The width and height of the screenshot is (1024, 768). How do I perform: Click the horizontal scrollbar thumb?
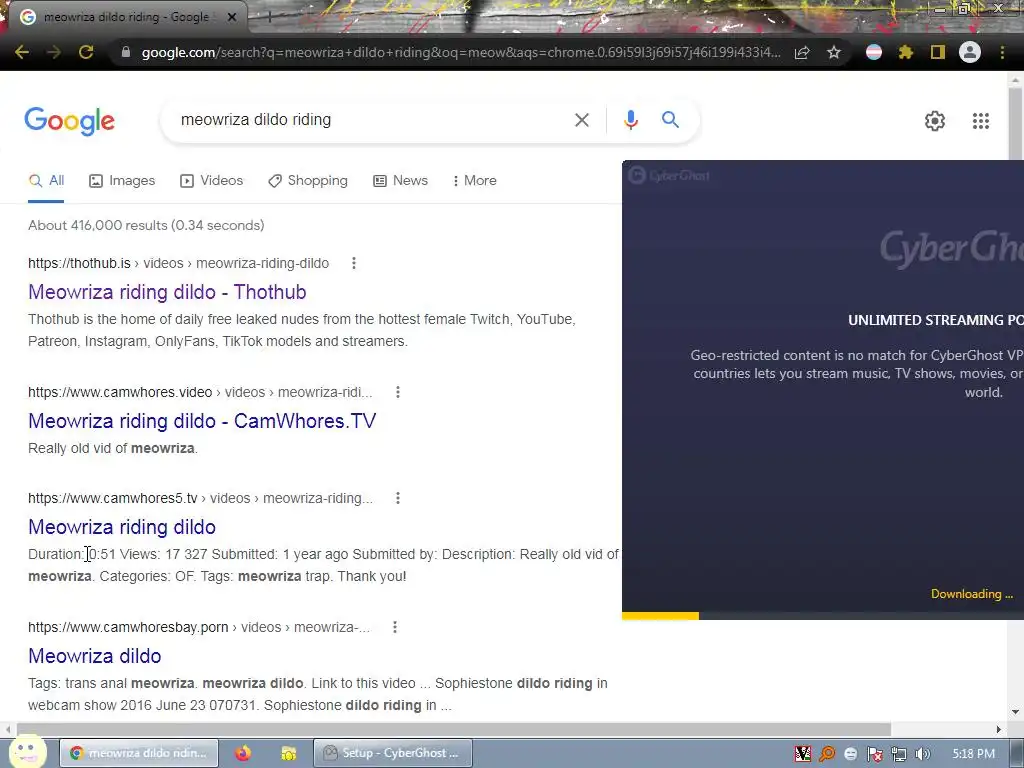[454, 729]
